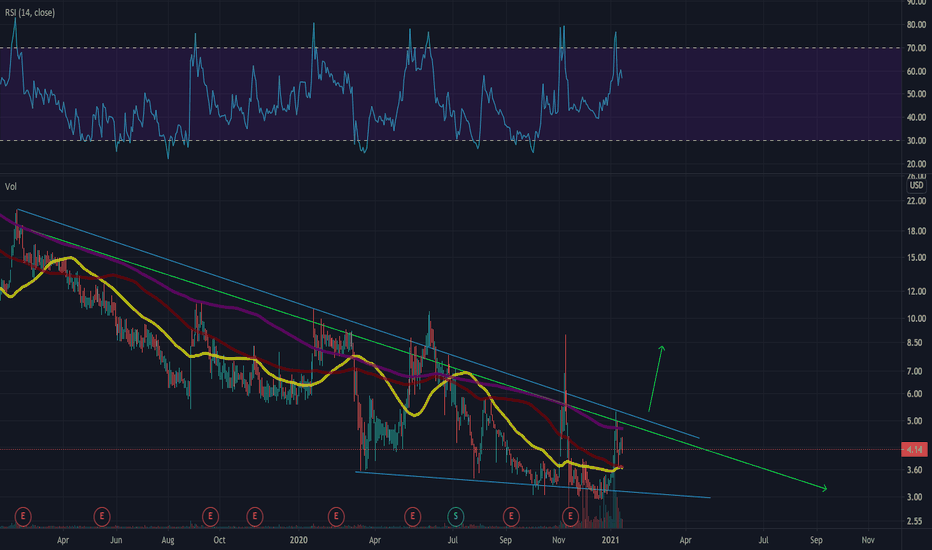This screenshot has height=550, width=932.
Task: Click the 2020 label on the time axis
Action: pyautogui.click(x=298, y=540)
